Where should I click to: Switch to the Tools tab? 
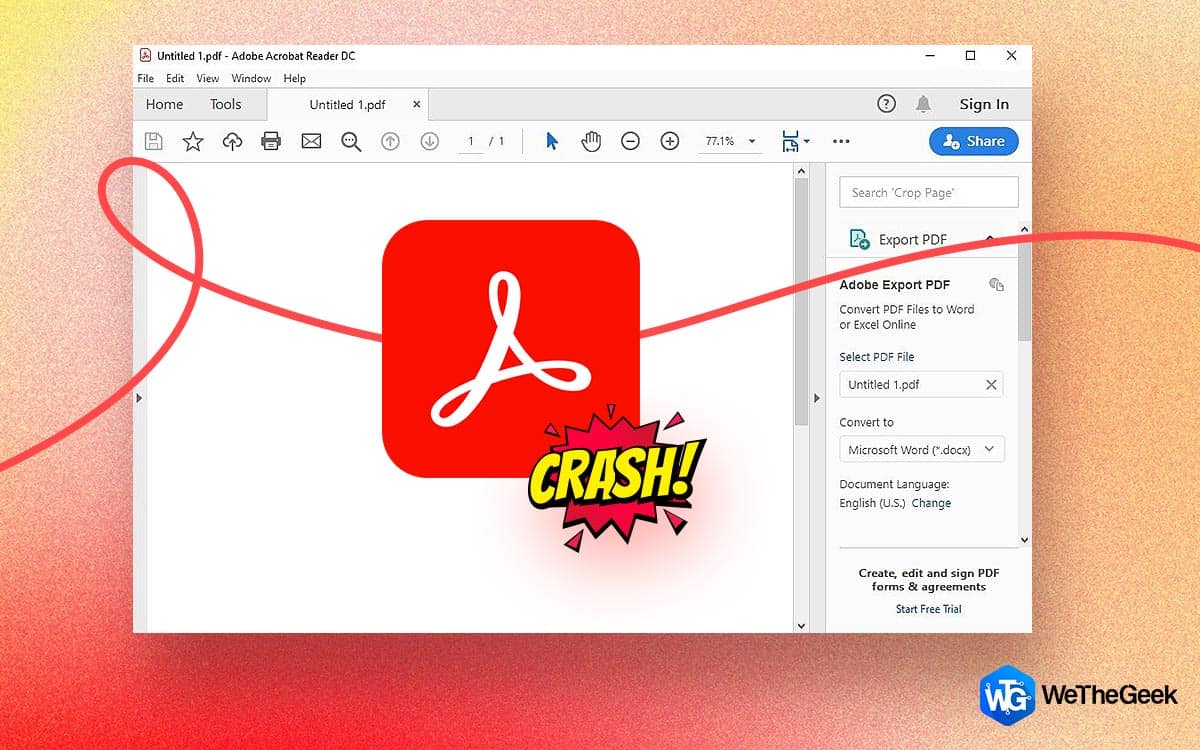[x=225, y=103]
